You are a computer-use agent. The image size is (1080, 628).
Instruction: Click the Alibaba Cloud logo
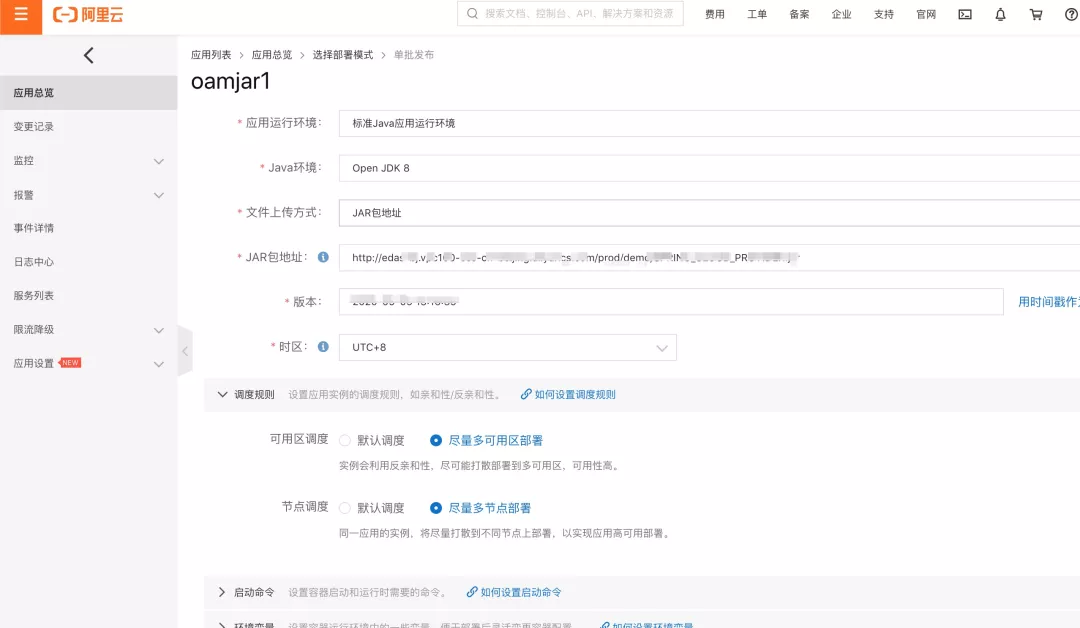click(88, 14)
